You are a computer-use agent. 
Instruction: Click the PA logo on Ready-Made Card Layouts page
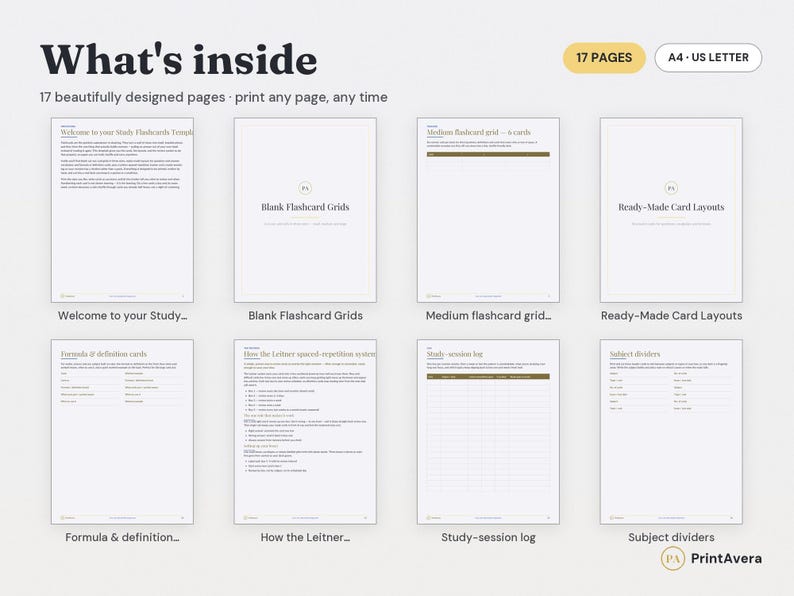click(x=671, y=188)
